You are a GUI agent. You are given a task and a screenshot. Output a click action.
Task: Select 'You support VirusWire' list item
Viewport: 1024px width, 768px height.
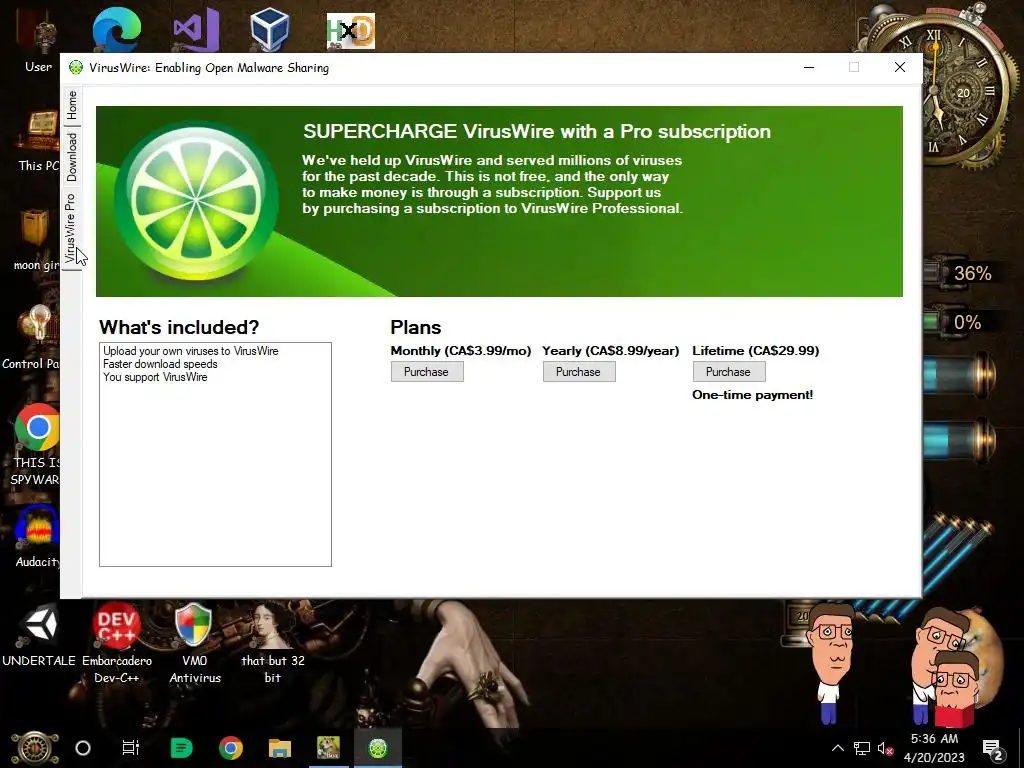[x=155, y=377]
